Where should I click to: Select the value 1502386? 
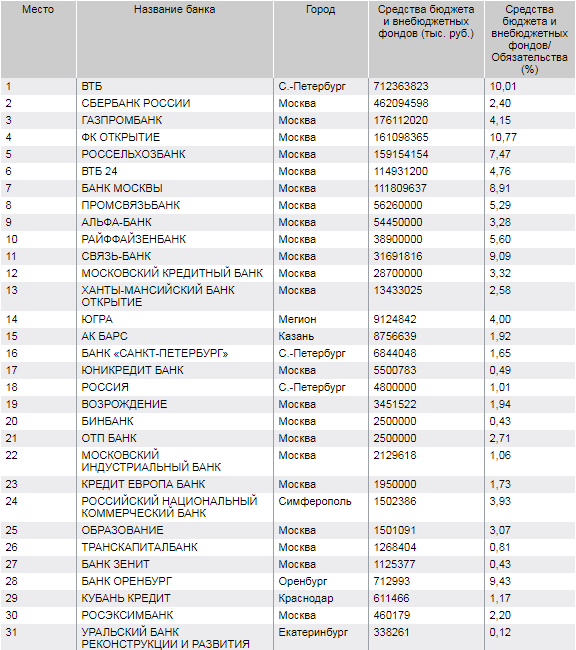[x=395, y=502]
